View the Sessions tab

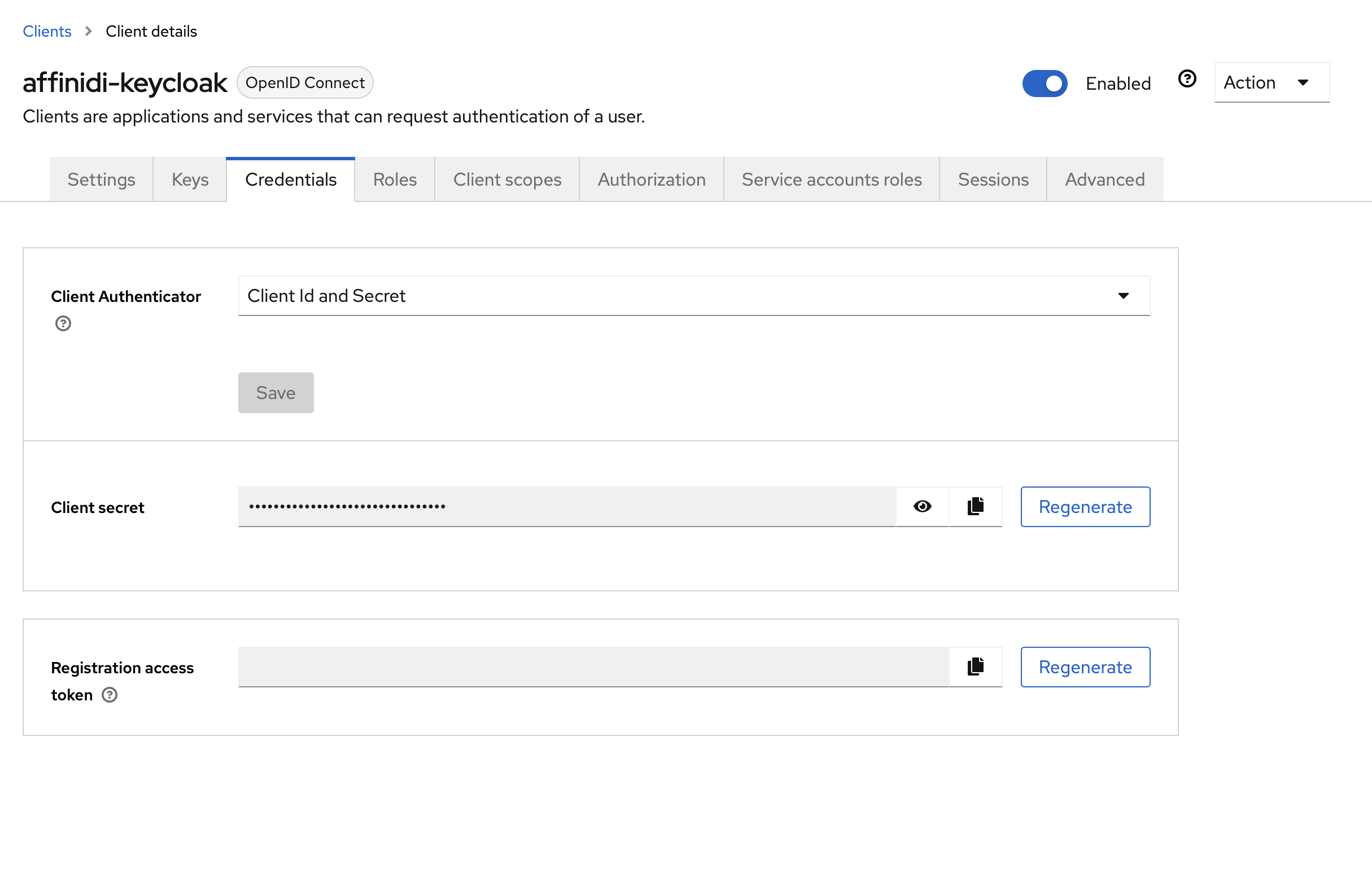[x=993, y=179]
